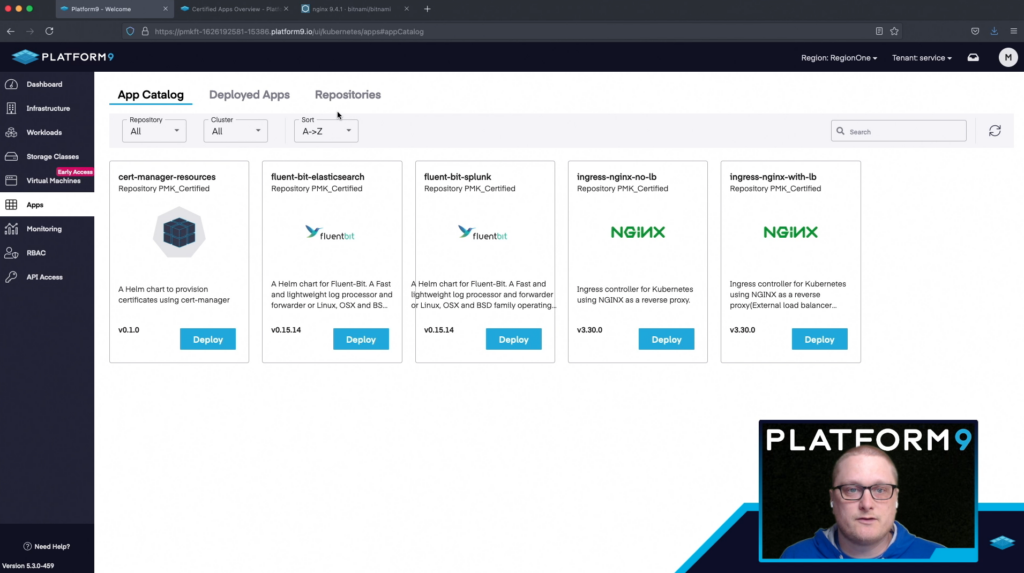
Task: Click the ingress-nginx-no-lb NGINX logo
Action: pos(637,232)
